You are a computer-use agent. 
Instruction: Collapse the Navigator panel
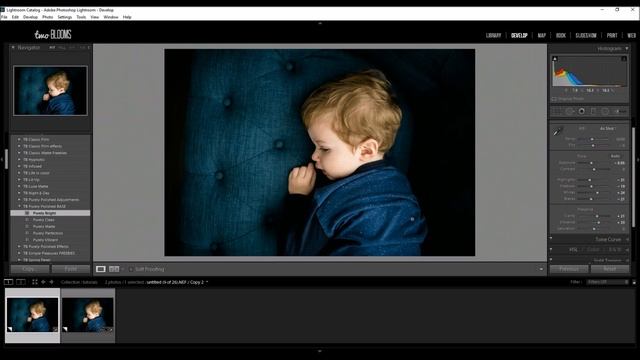pyautogui.click(x=13, y=48)
